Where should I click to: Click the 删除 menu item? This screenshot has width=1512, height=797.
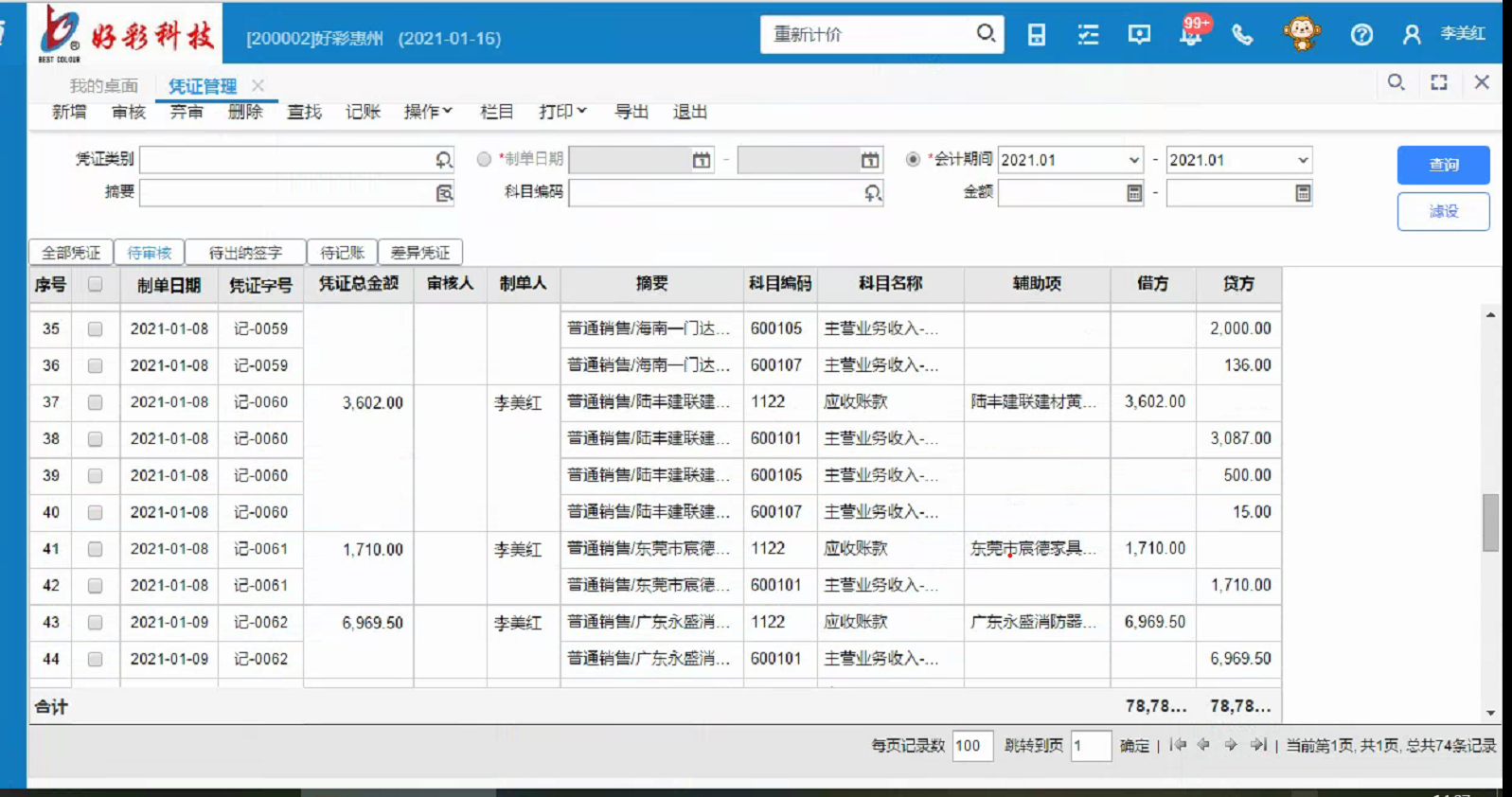tap(245, 112)
